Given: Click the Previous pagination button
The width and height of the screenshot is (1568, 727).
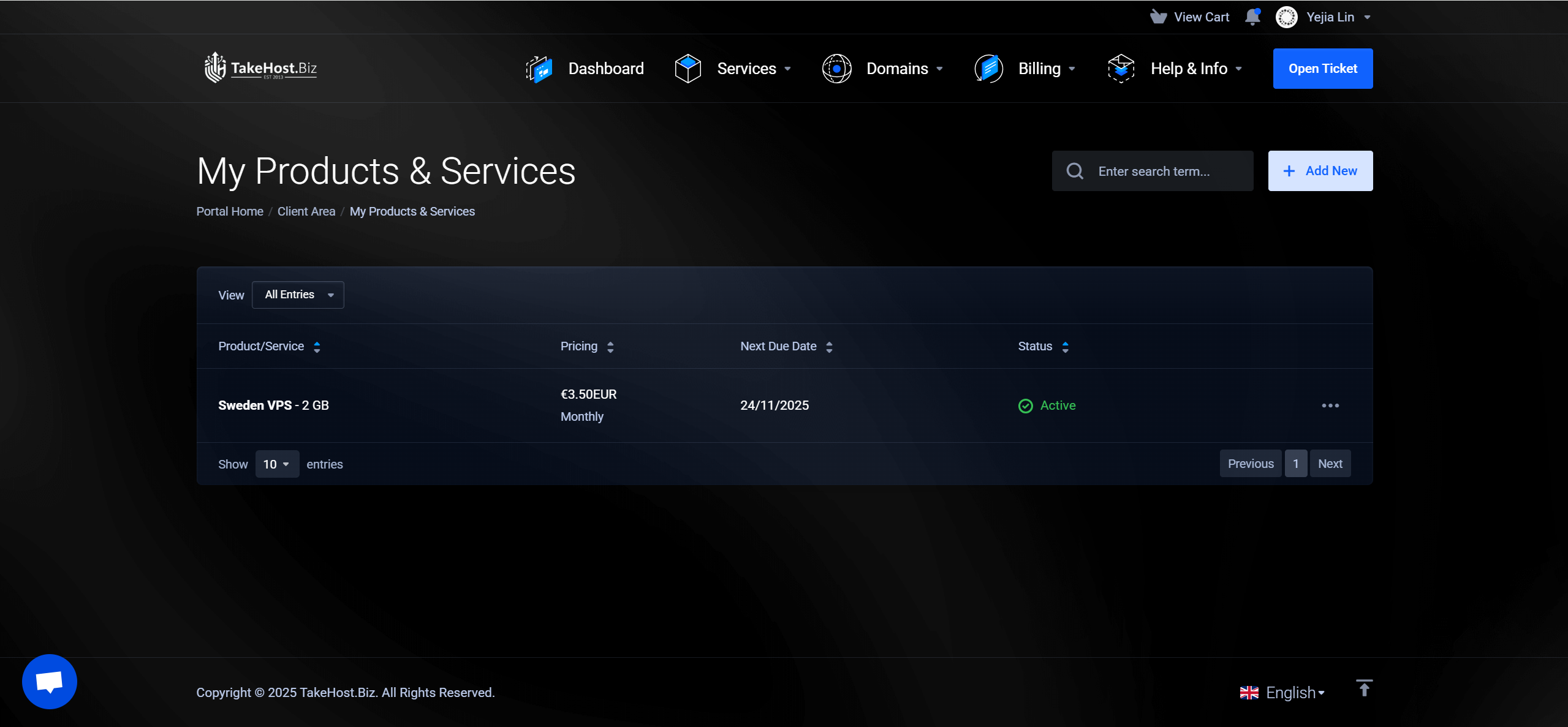Looking at the screenshot, I should tap(1251, 464).
